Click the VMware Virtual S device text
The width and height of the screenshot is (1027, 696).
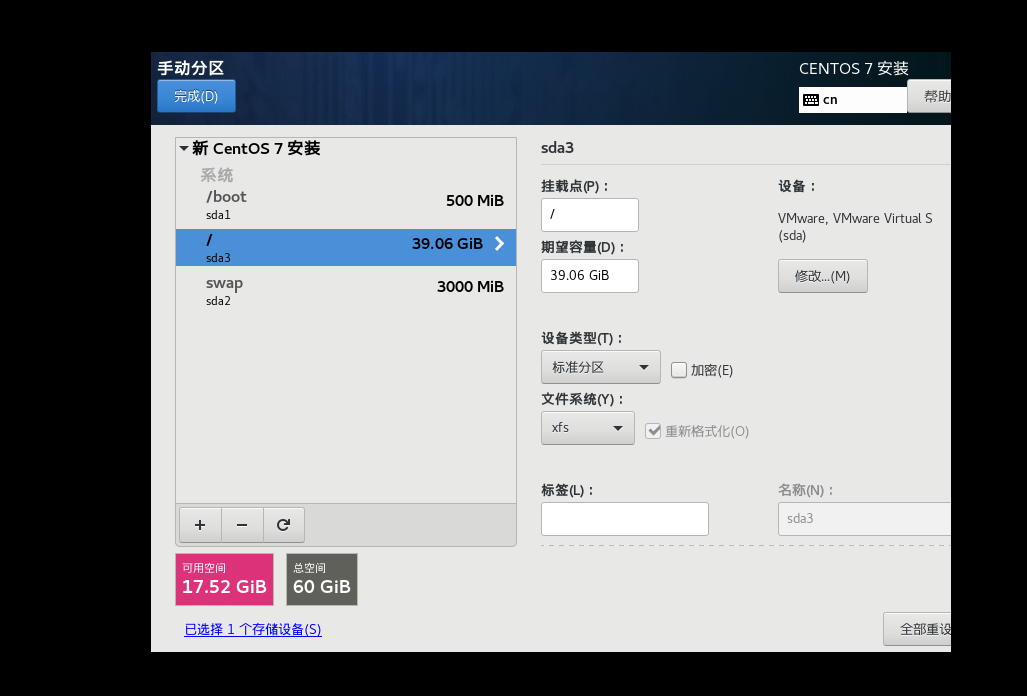click(855, 227)
